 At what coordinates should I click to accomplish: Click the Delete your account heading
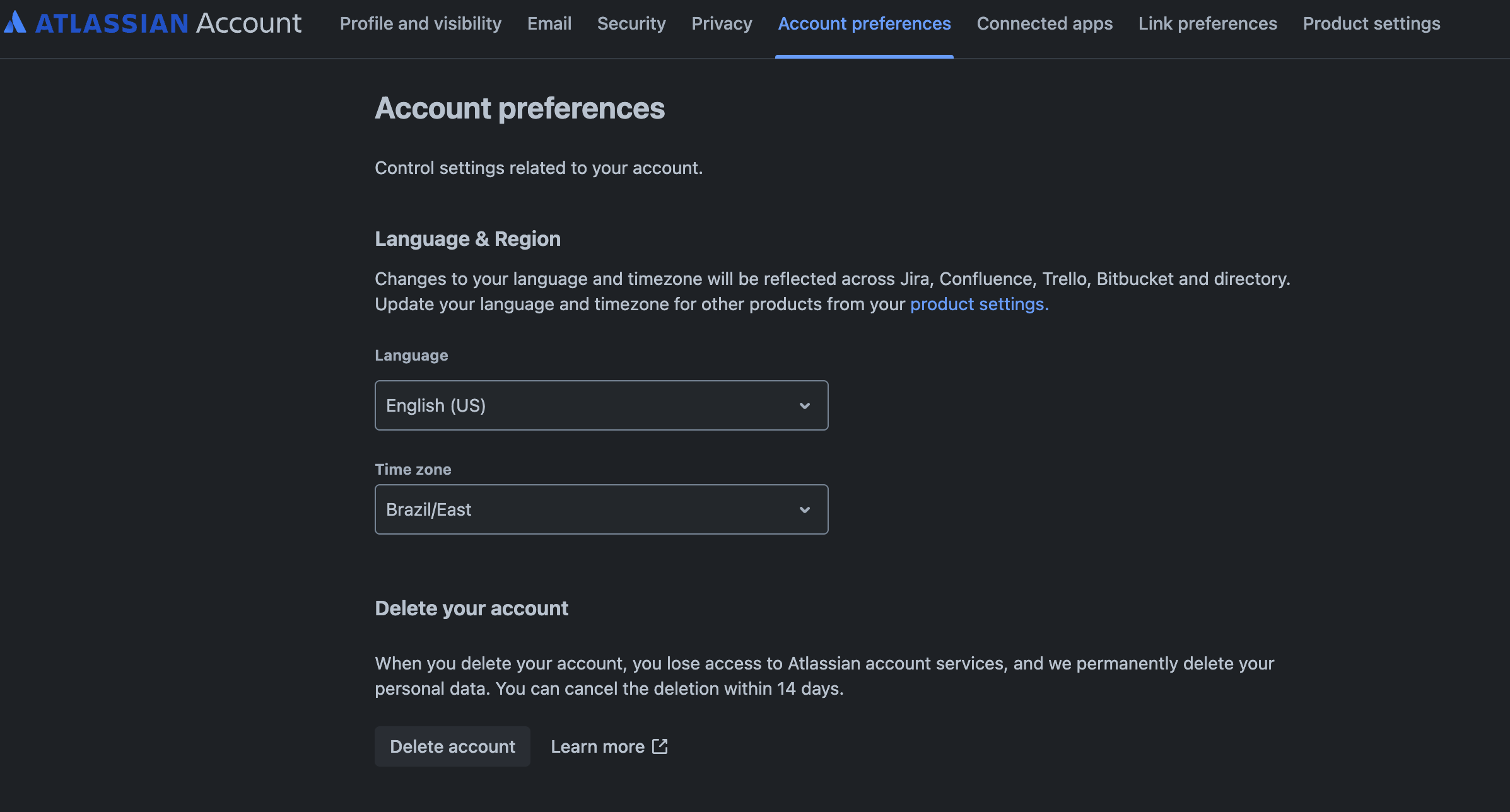471,608
